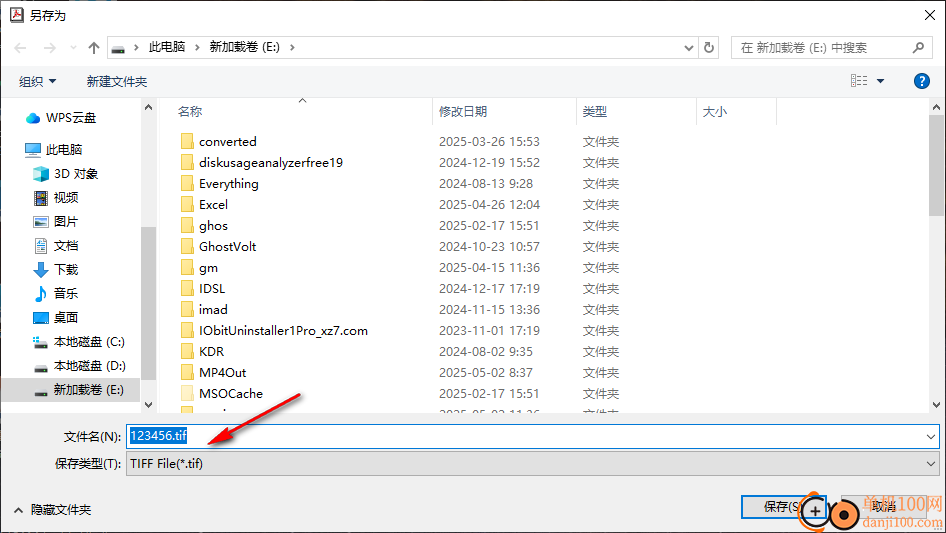
Task: Select the diskusageanalyzerfree19 folder icon
Action: 187,162
